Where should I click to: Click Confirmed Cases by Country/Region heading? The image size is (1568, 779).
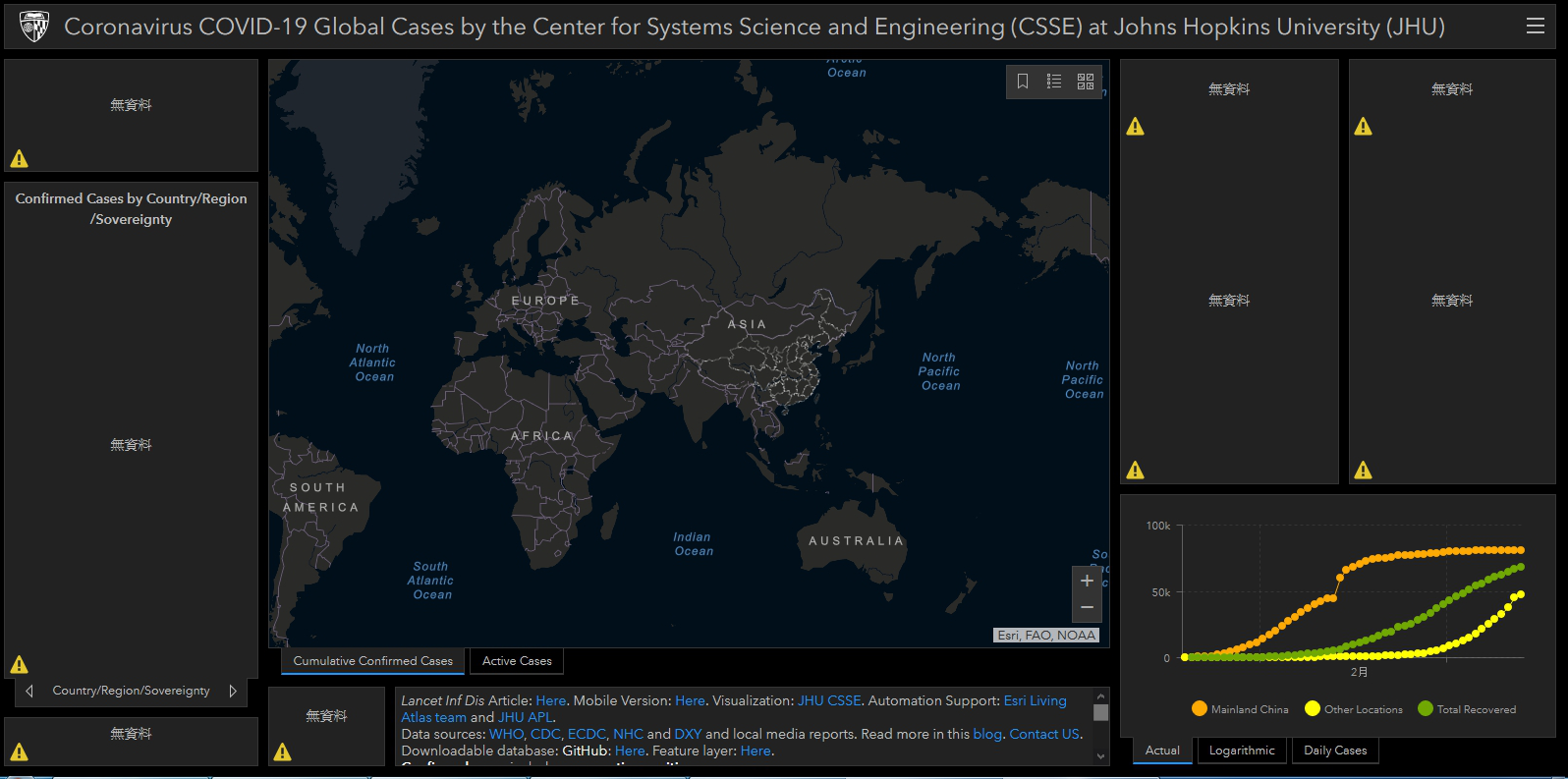131,208
